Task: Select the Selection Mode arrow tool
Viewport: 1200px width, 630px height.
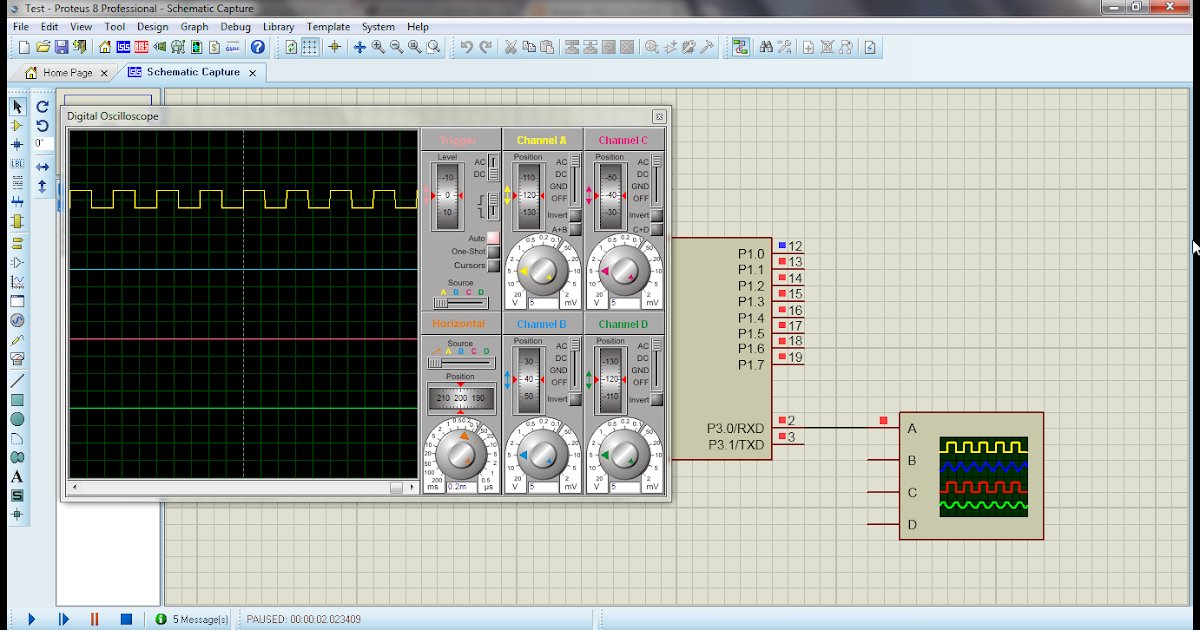Action: 15,107
